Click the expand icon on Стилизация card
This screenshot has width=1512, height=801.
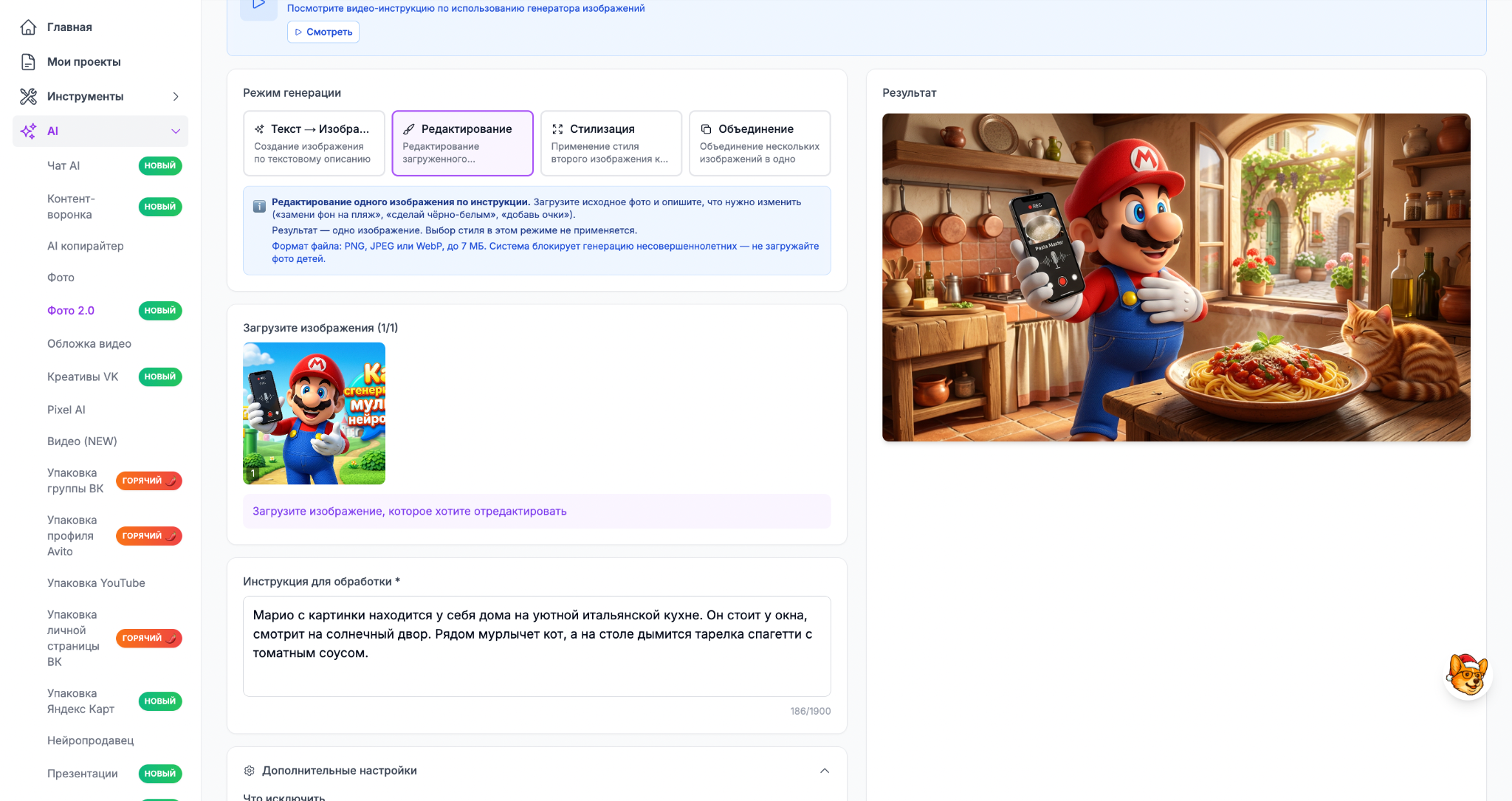coord(557,129)
